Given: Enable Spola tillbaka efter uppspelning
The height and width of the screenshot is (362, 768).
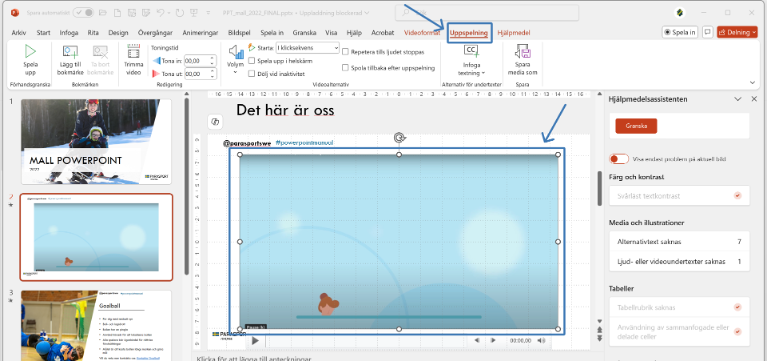Looking at the screenshot, I should tap(346, 68).
